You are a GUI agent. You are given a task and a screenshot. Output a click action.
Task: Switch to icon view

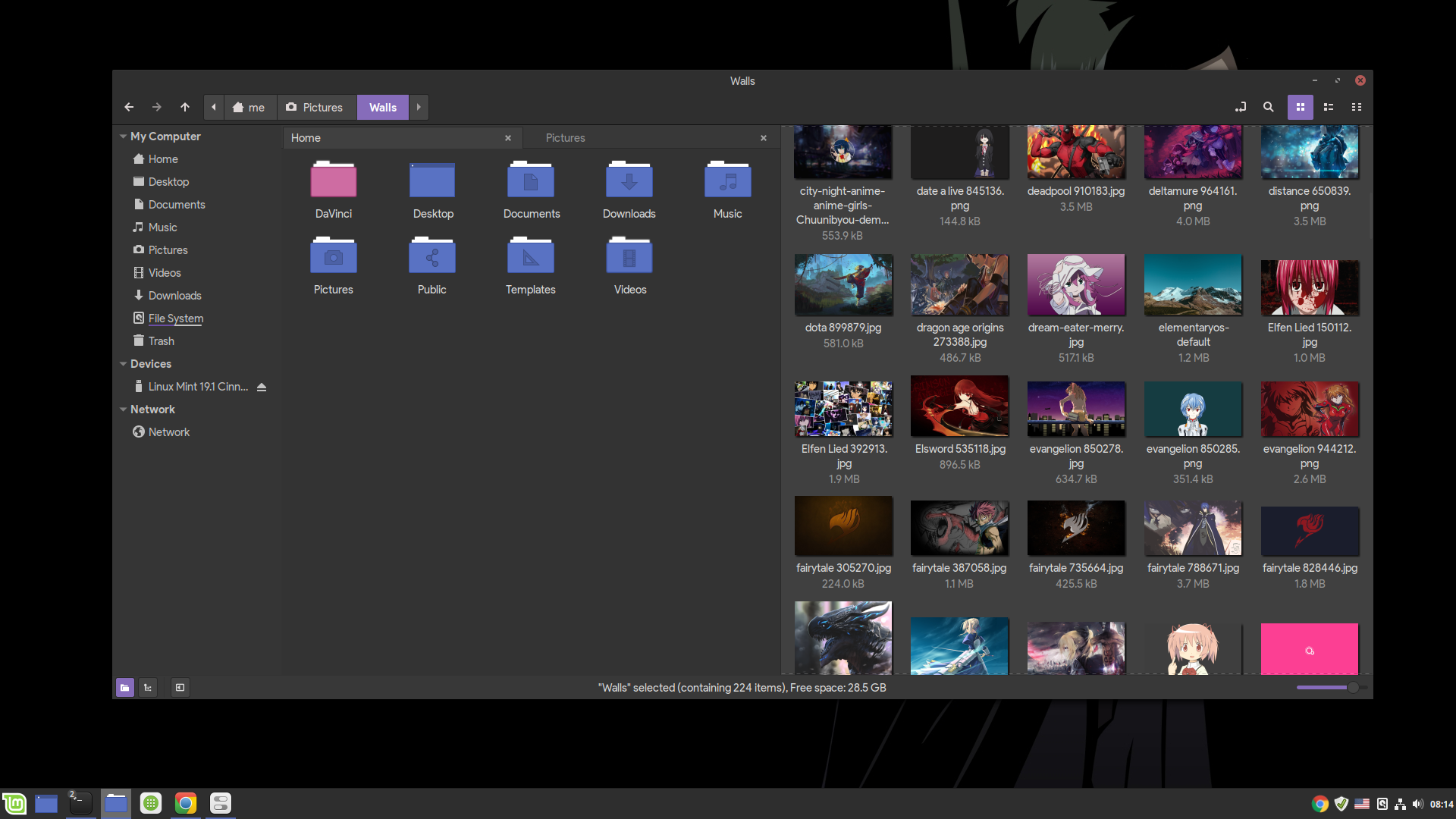[x=1301, y=107]
